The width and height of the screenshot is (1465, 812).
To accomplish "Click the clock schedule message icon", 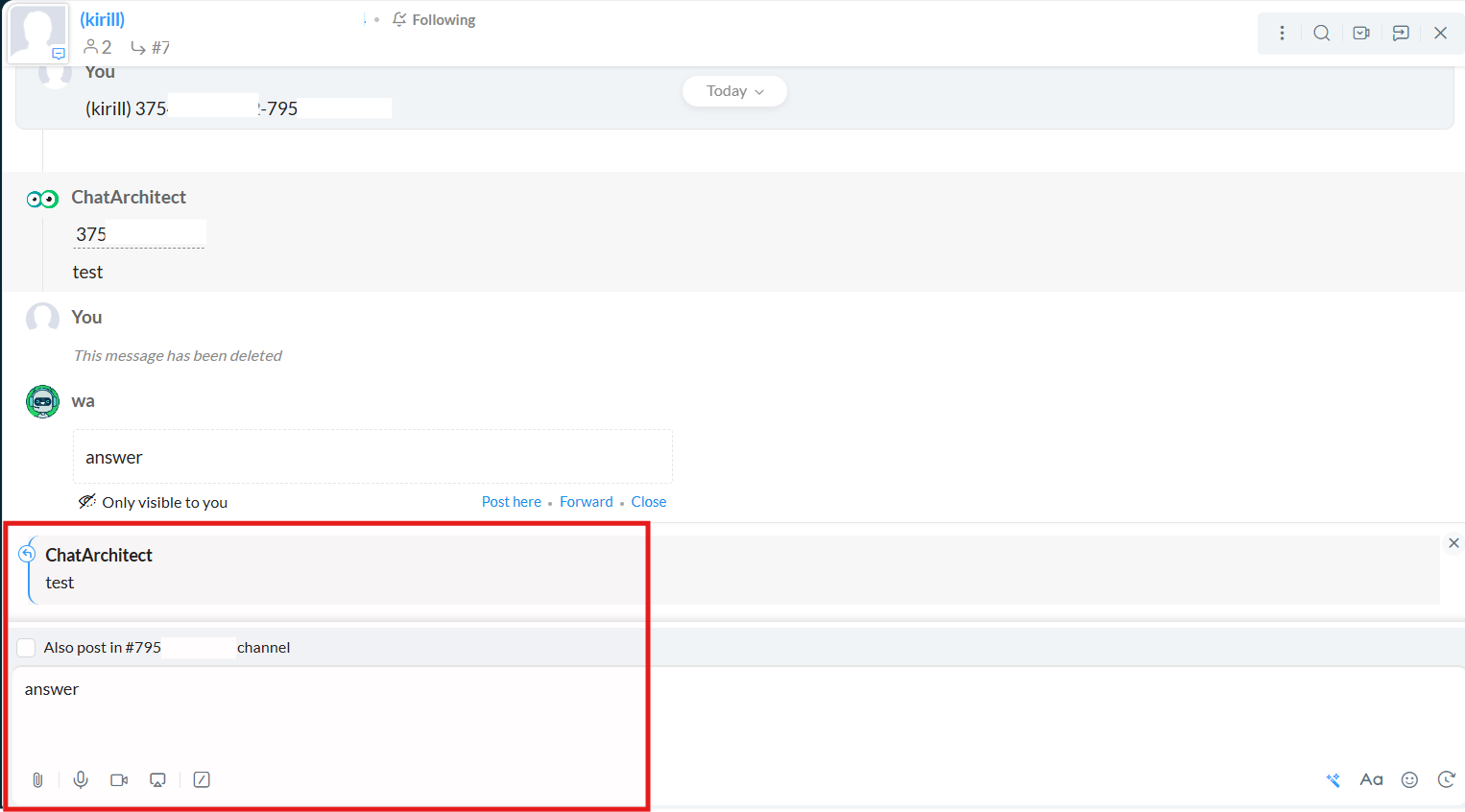I will [x=1446, y=780].
